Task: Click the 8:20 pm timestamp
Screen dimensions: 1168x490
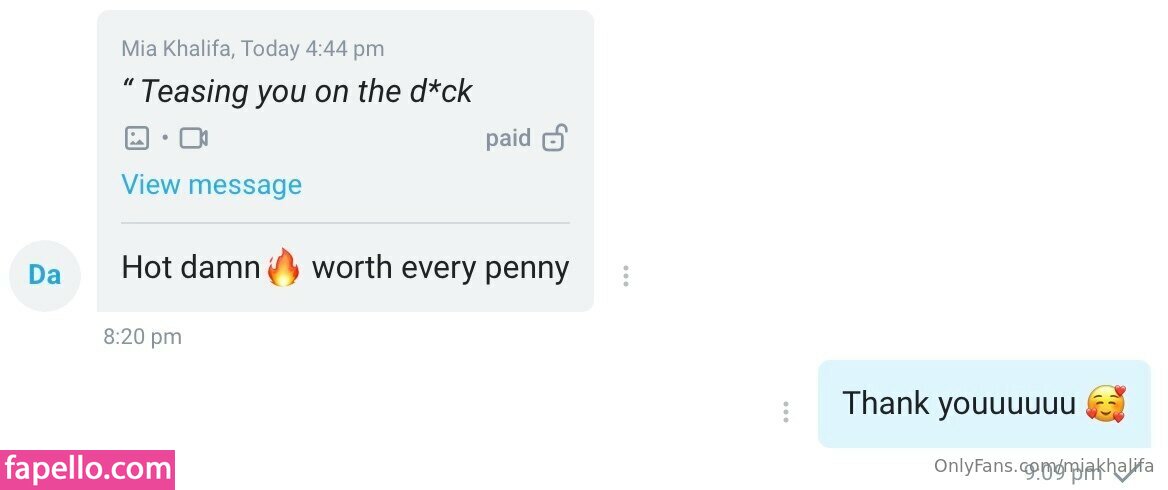Action: click(142, 337)
